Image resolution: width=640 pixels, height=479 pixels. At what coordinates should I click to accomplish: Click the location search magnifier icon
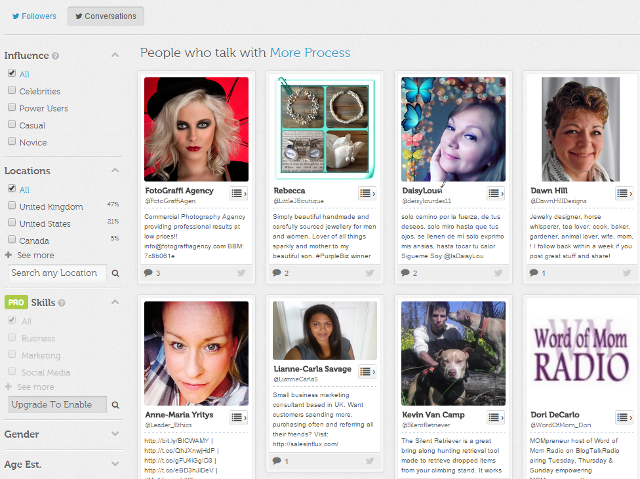[115, 272]
